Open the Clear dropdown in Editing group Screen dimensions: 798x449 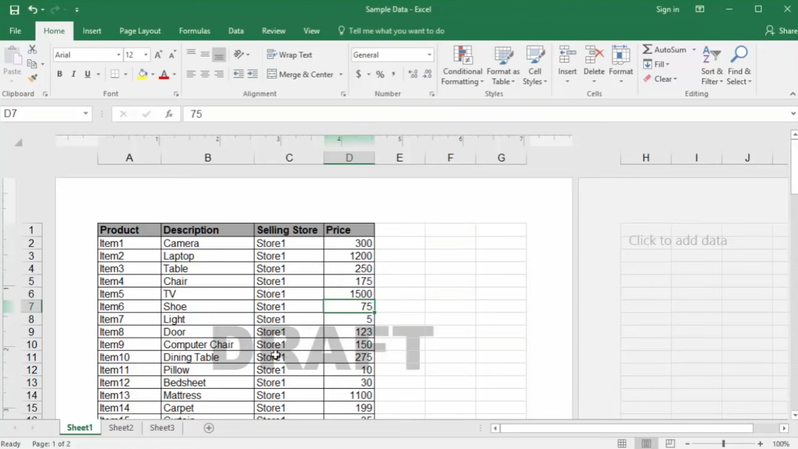660,79
